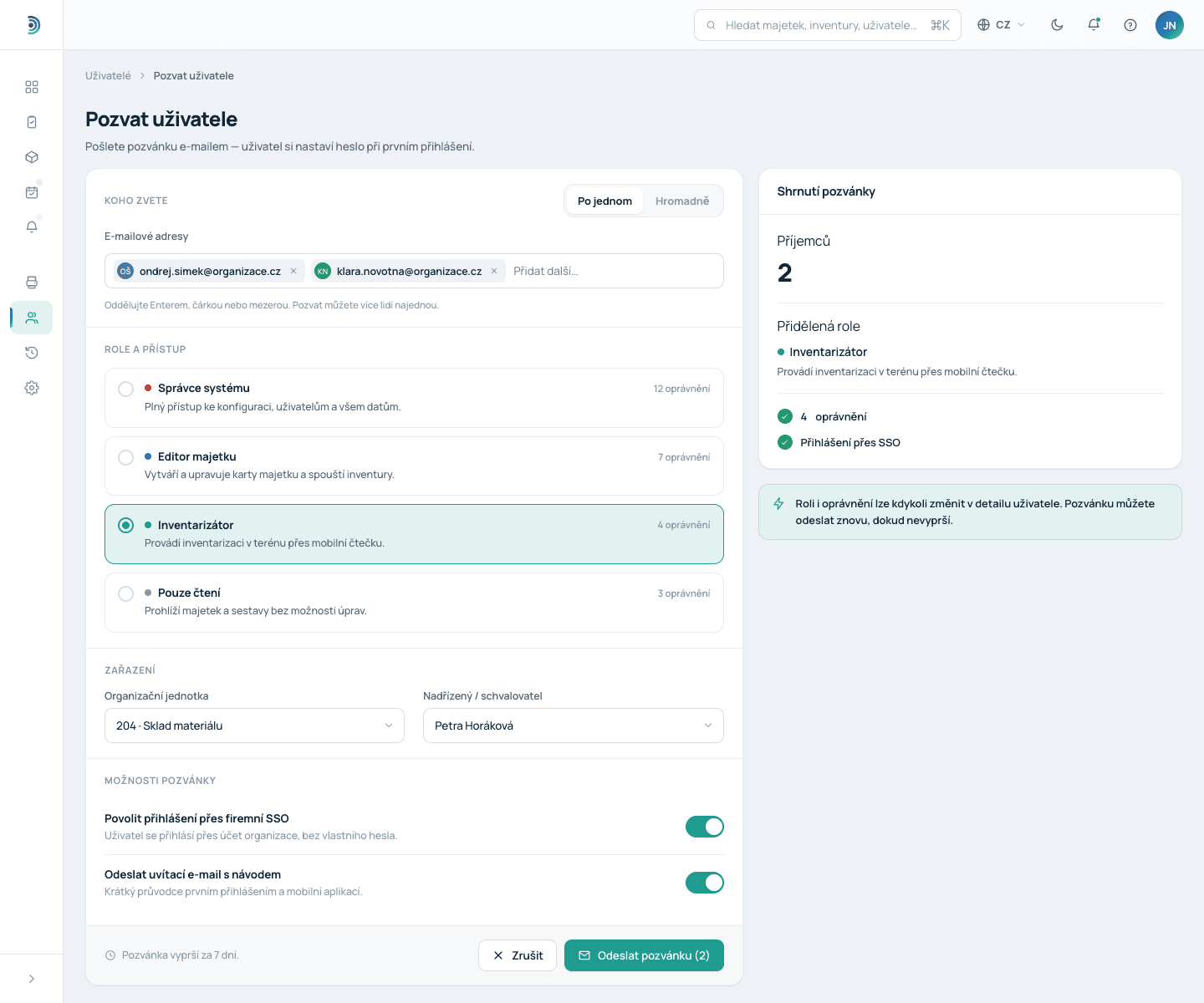This screenshot has width=1204, height=1003.
Task: Remove ondrej.simek@organizace.cz email chip
Action: tap(293, 271)
